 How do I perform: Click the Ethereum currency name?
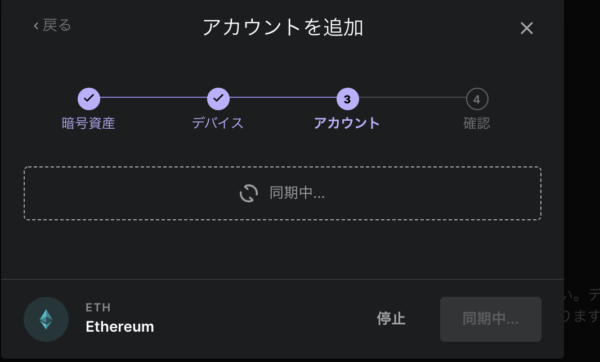(120, 326)
